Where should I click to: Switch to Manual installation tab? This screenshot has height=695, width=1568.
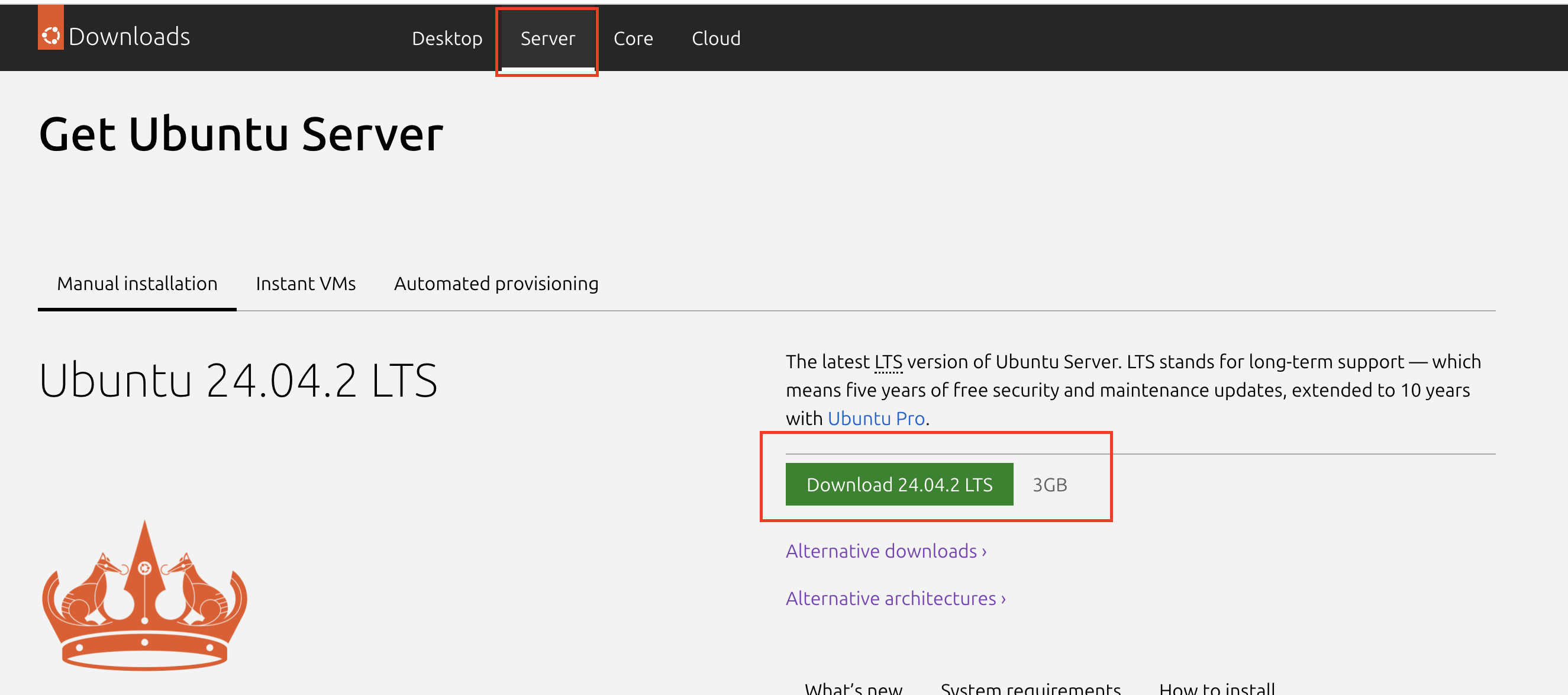coord(137,284)
